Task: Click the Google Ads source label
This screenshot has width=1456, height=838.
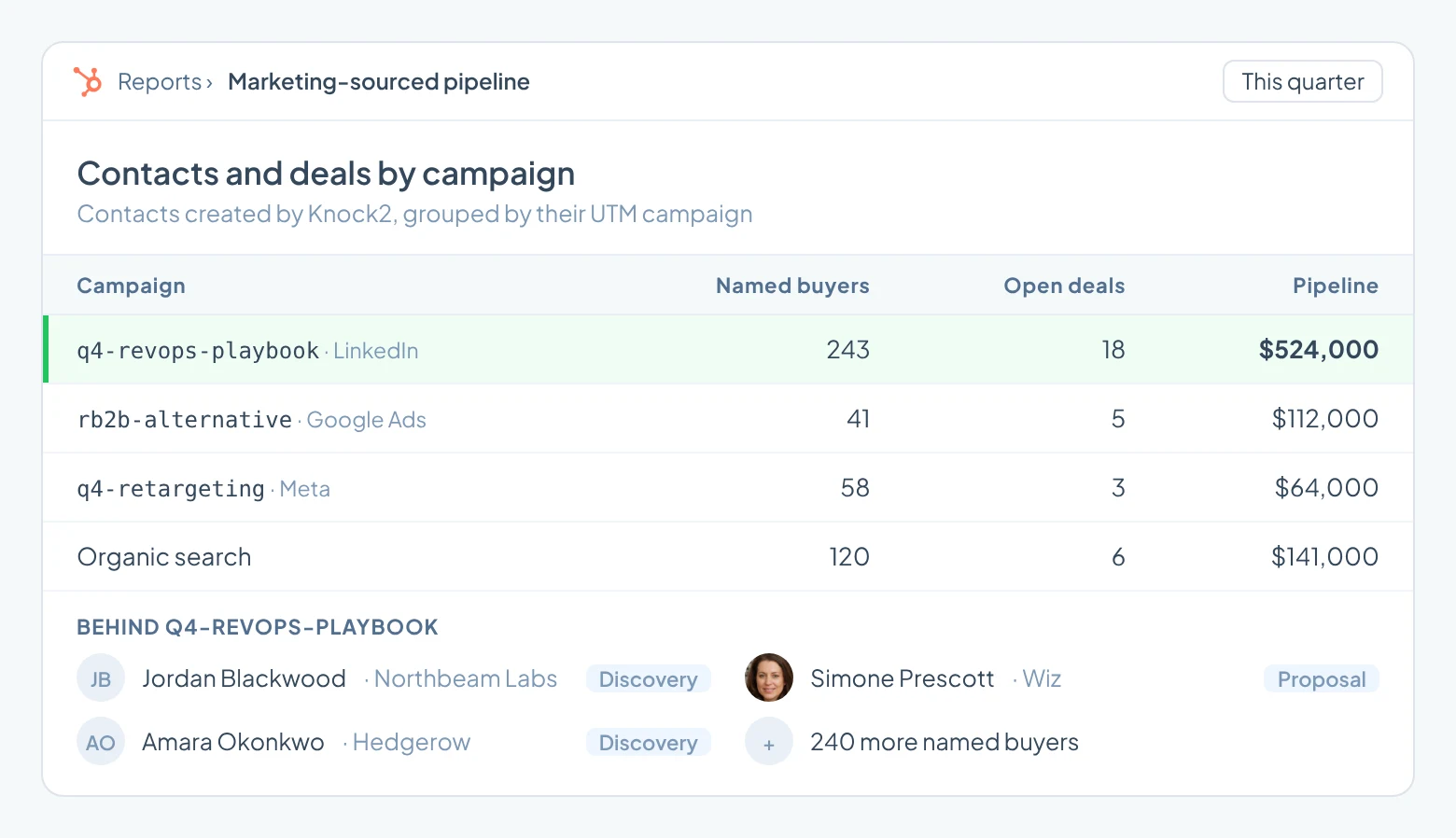Action: click(366, 420)
